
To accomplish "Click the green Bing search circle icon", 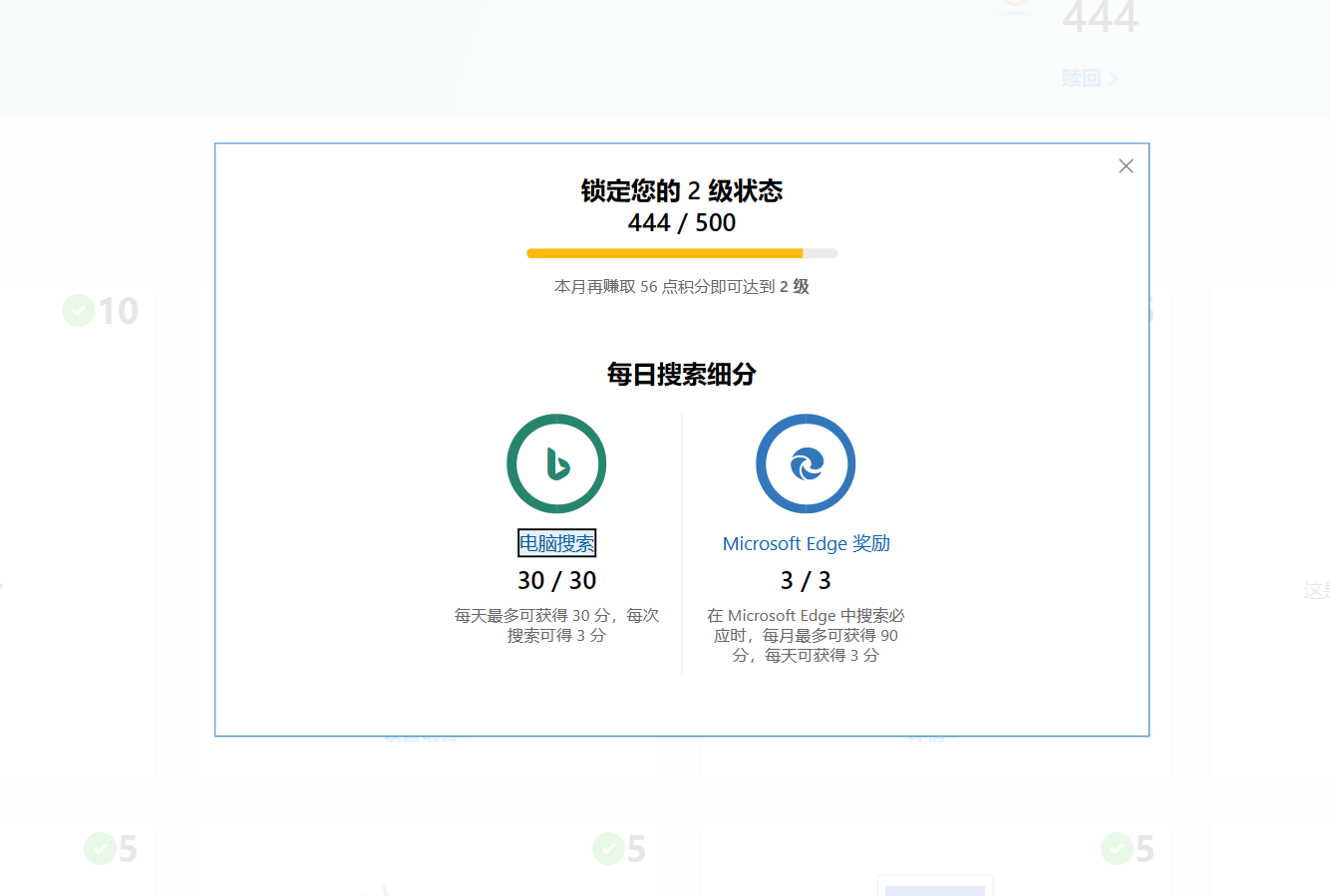I will 556,463.
